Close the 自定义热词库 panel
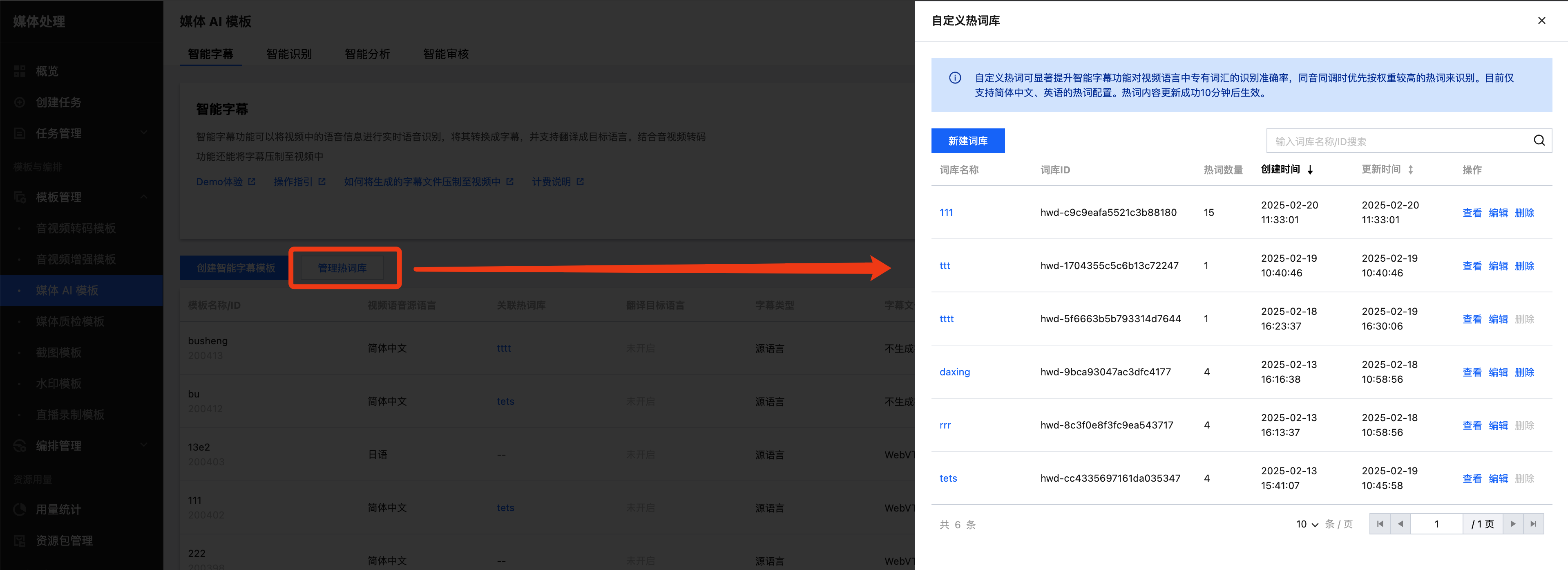 coord(1541,21)
